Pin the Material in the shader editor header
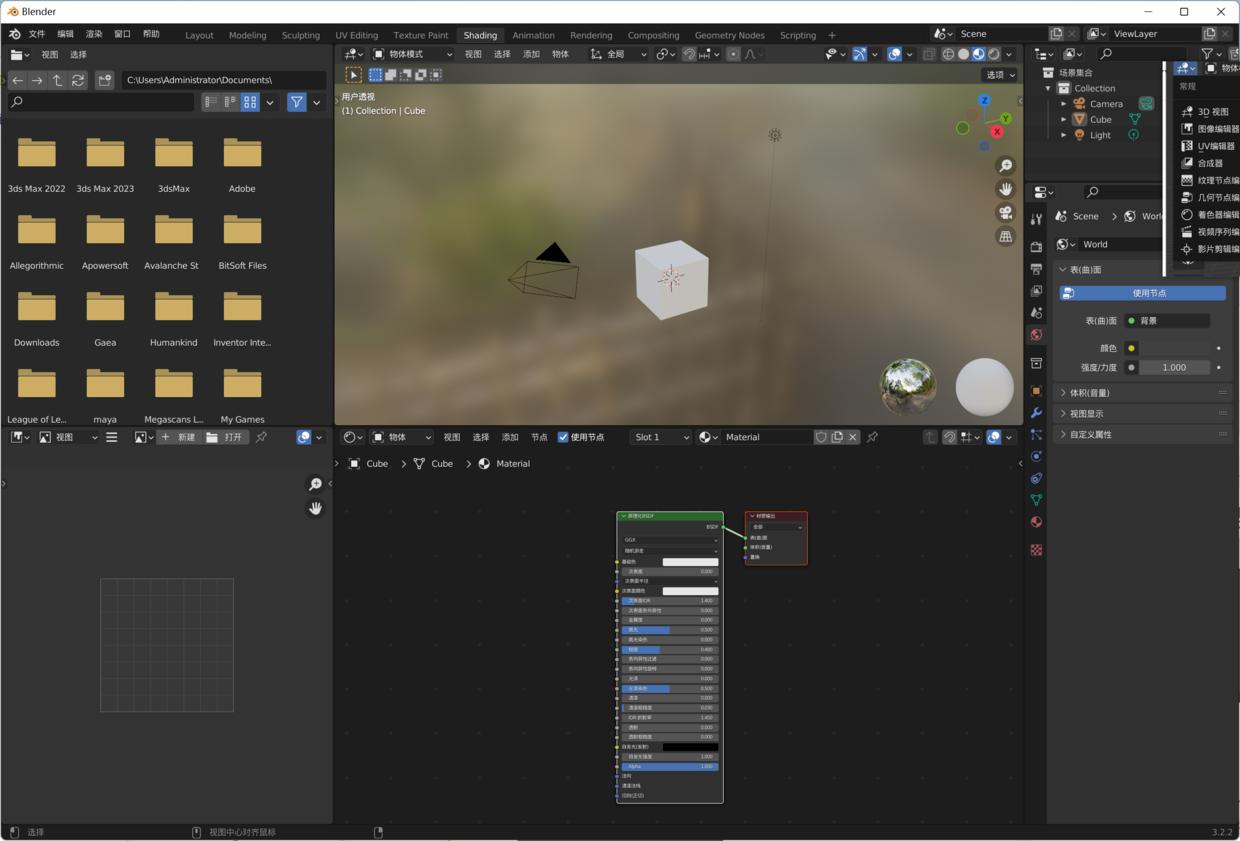This screenshot has height=841, width=1240. pyautogui.click(x=871, y=436)
